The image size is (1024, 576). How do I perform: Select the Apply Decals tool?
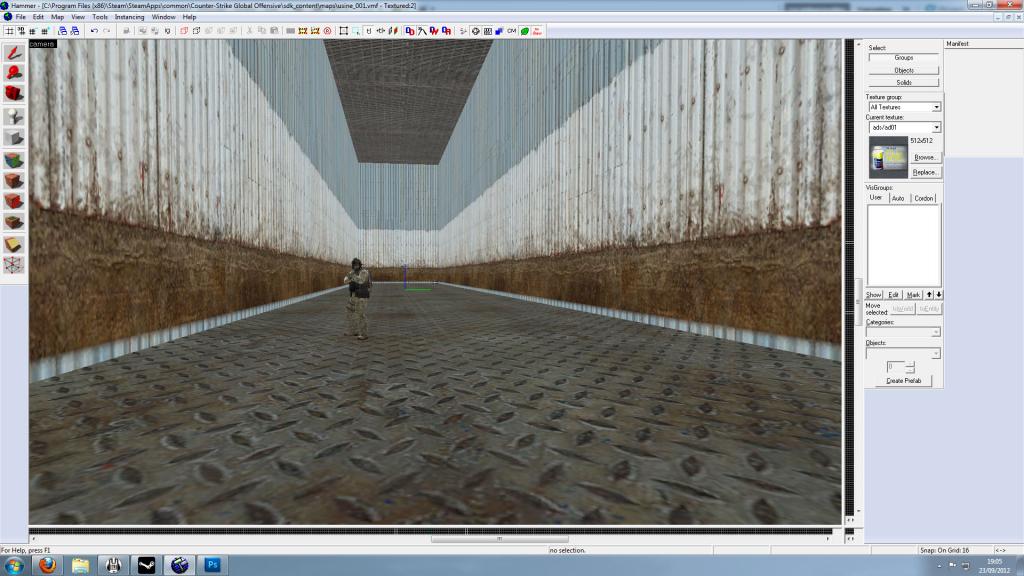14,201
